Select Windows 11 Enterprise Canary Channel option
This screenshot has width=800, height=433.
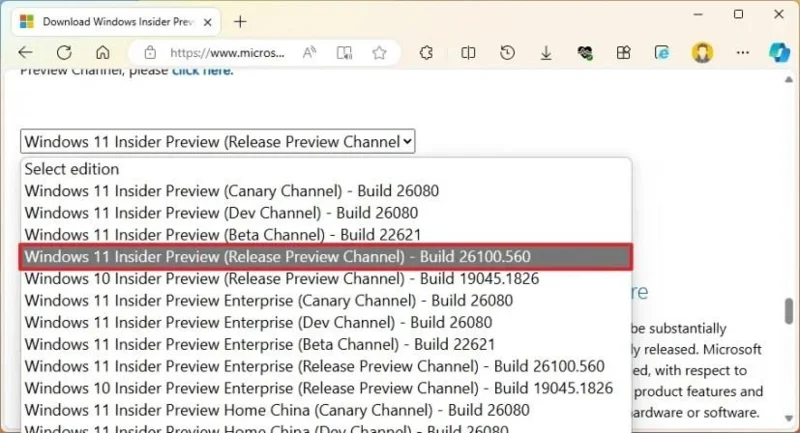(x=326, y=300)
